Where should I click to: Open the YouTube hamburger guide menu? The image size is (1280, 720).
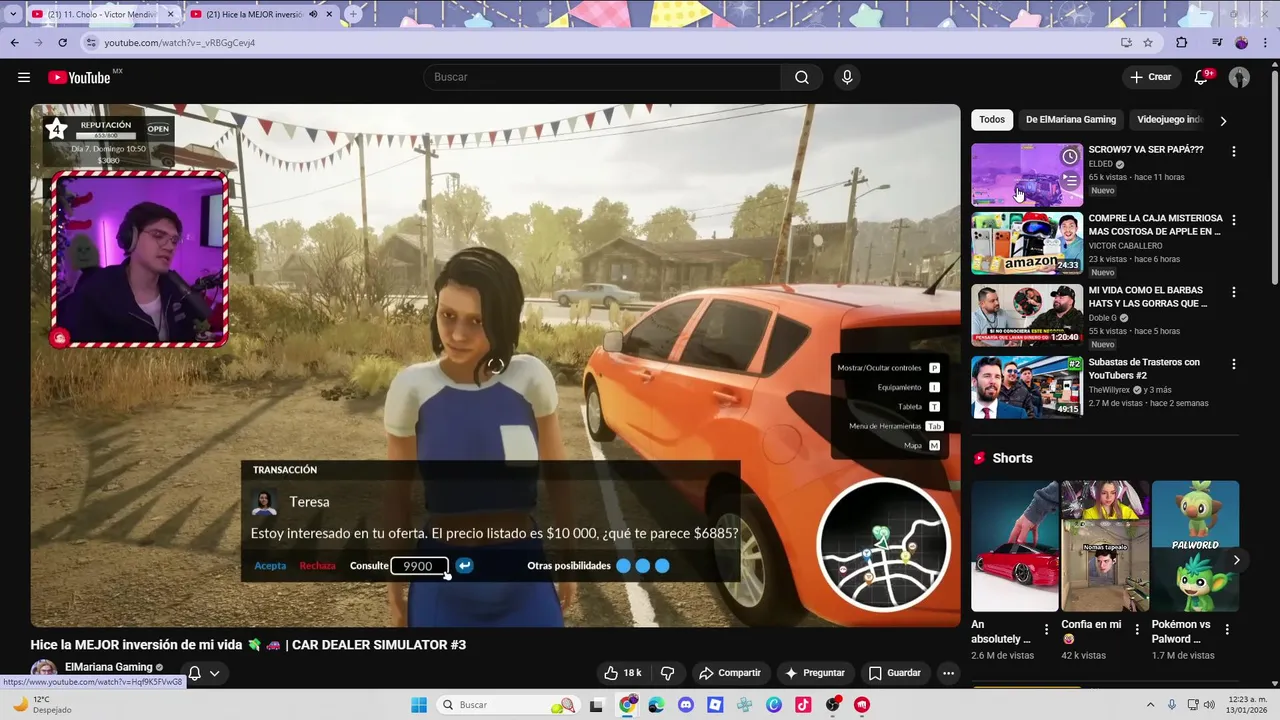(x=24, y=77)
